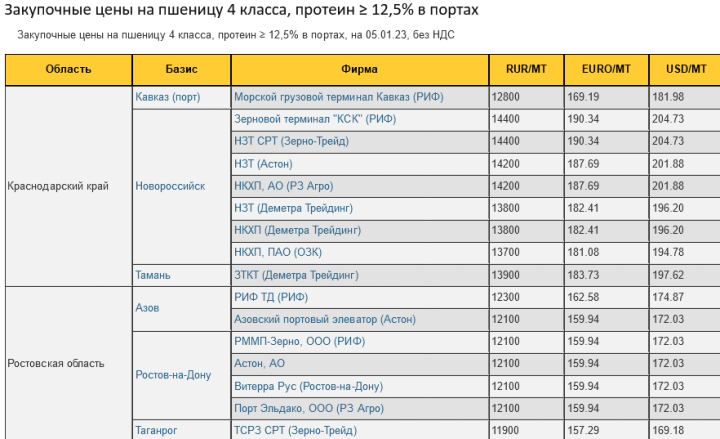Click the Новороссийск basis link
The height and width of the screenshot is (439, 720).
170,186
